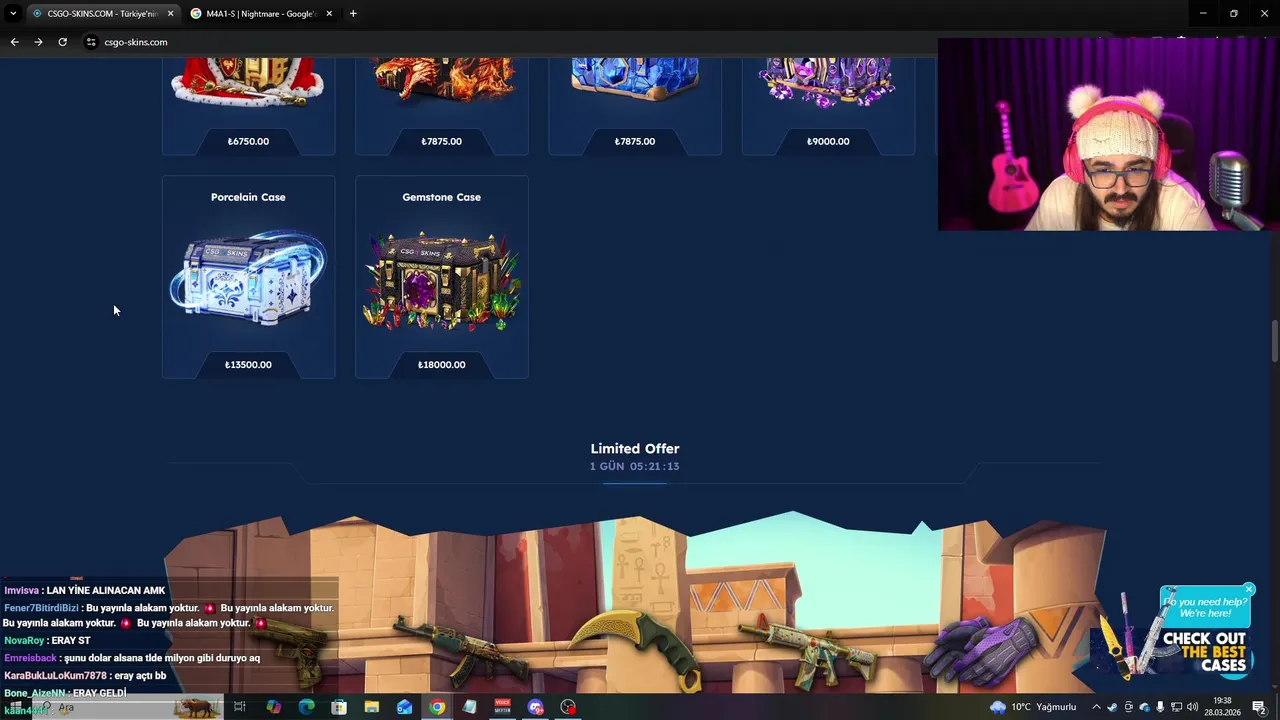Click the ₺6750.00 price button
1280x720 pixels.
(248, 141)
